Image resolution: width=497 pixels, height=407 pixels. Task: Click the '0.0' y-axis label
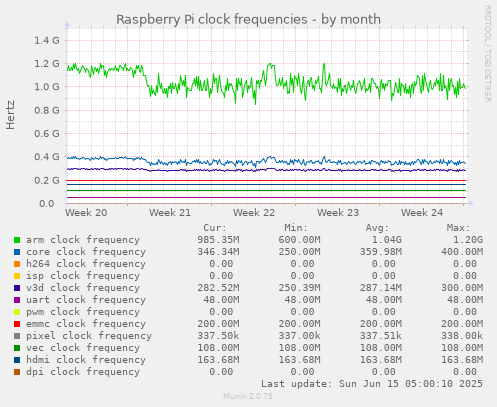(47, 204)
